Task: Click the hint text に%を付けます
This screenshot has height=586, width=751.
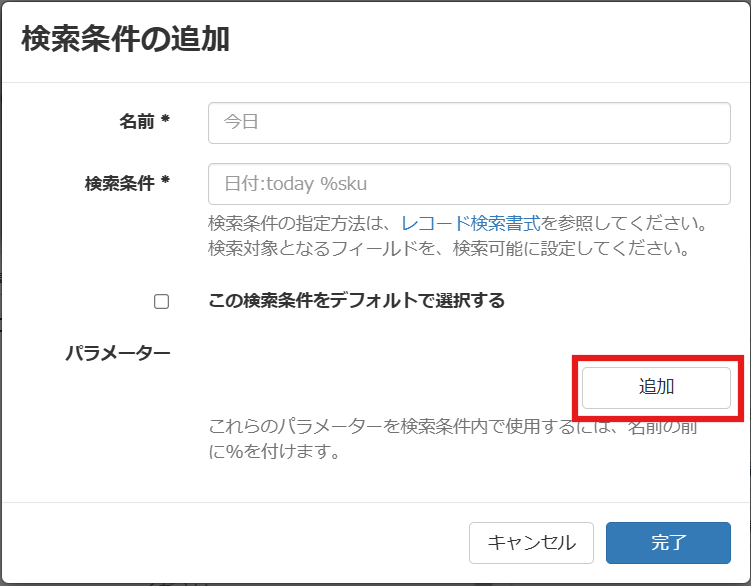Action: 274,451
